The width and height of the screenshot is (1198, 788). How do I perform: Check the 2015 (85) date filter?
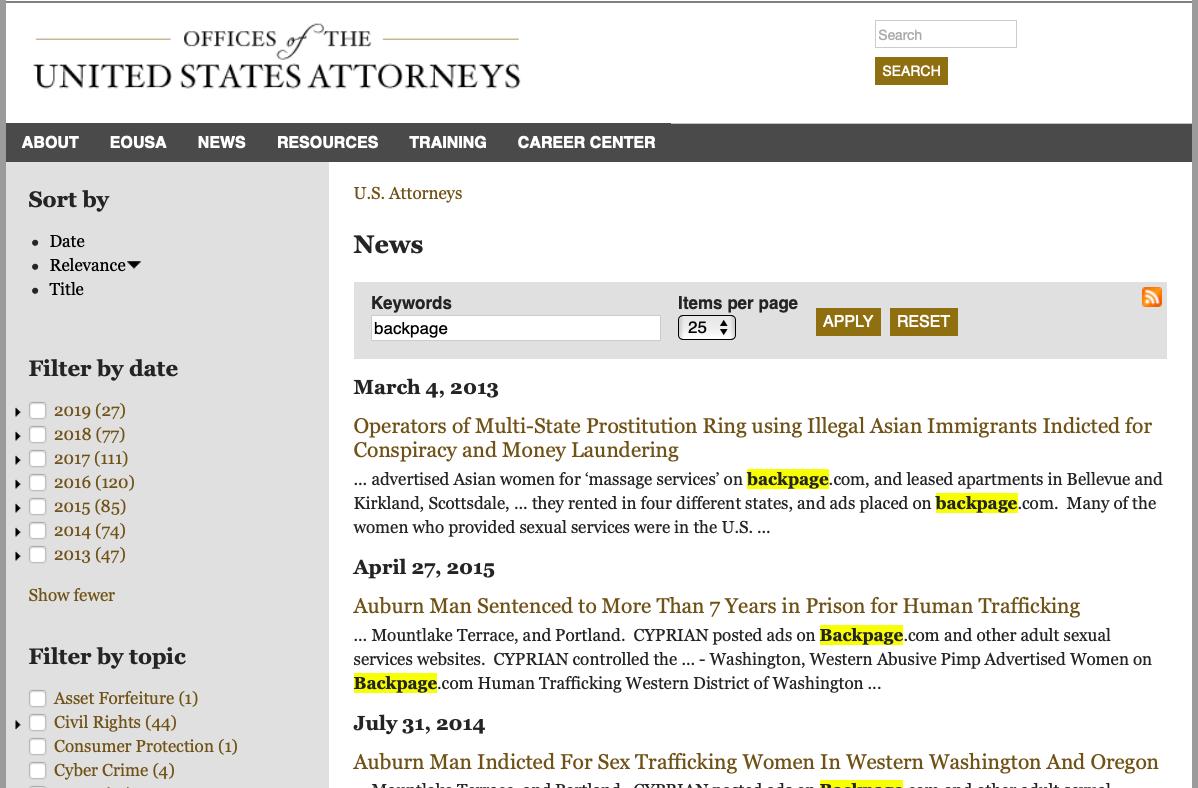[x=37, y=507]
